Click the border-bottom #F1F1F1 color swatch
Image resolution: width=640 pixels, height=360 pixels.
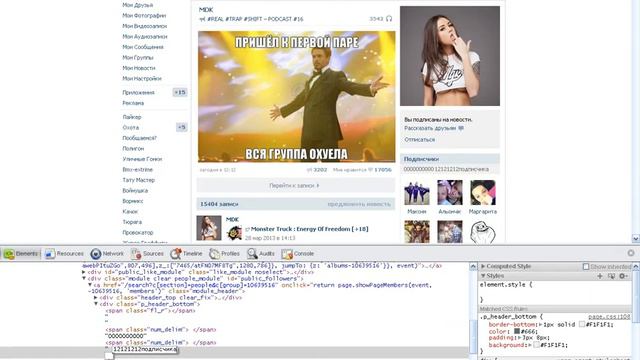tap(582, 324)
